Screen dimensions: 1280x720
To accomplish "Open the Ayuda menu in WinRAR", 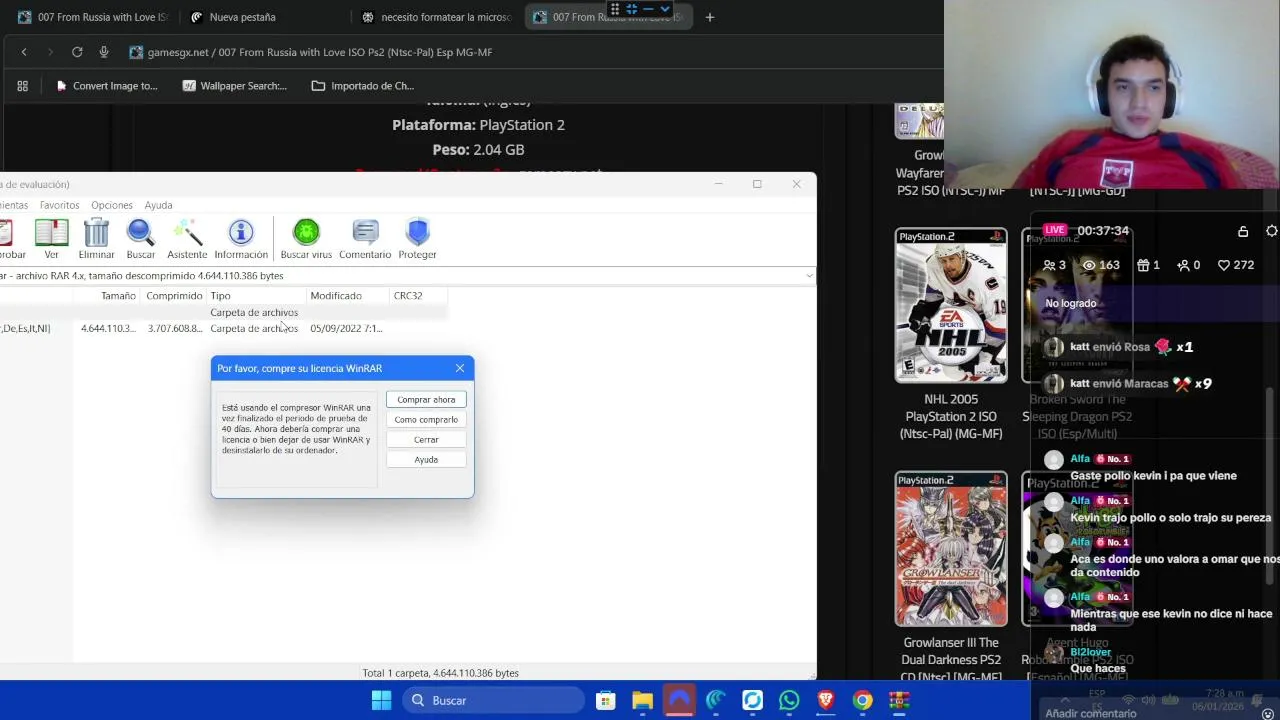I will [158, 205].
